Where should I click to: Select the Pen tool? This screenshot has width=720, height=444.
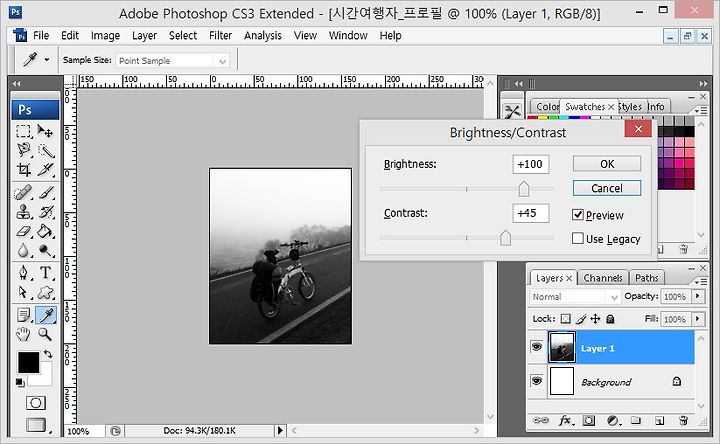[23, 273]
